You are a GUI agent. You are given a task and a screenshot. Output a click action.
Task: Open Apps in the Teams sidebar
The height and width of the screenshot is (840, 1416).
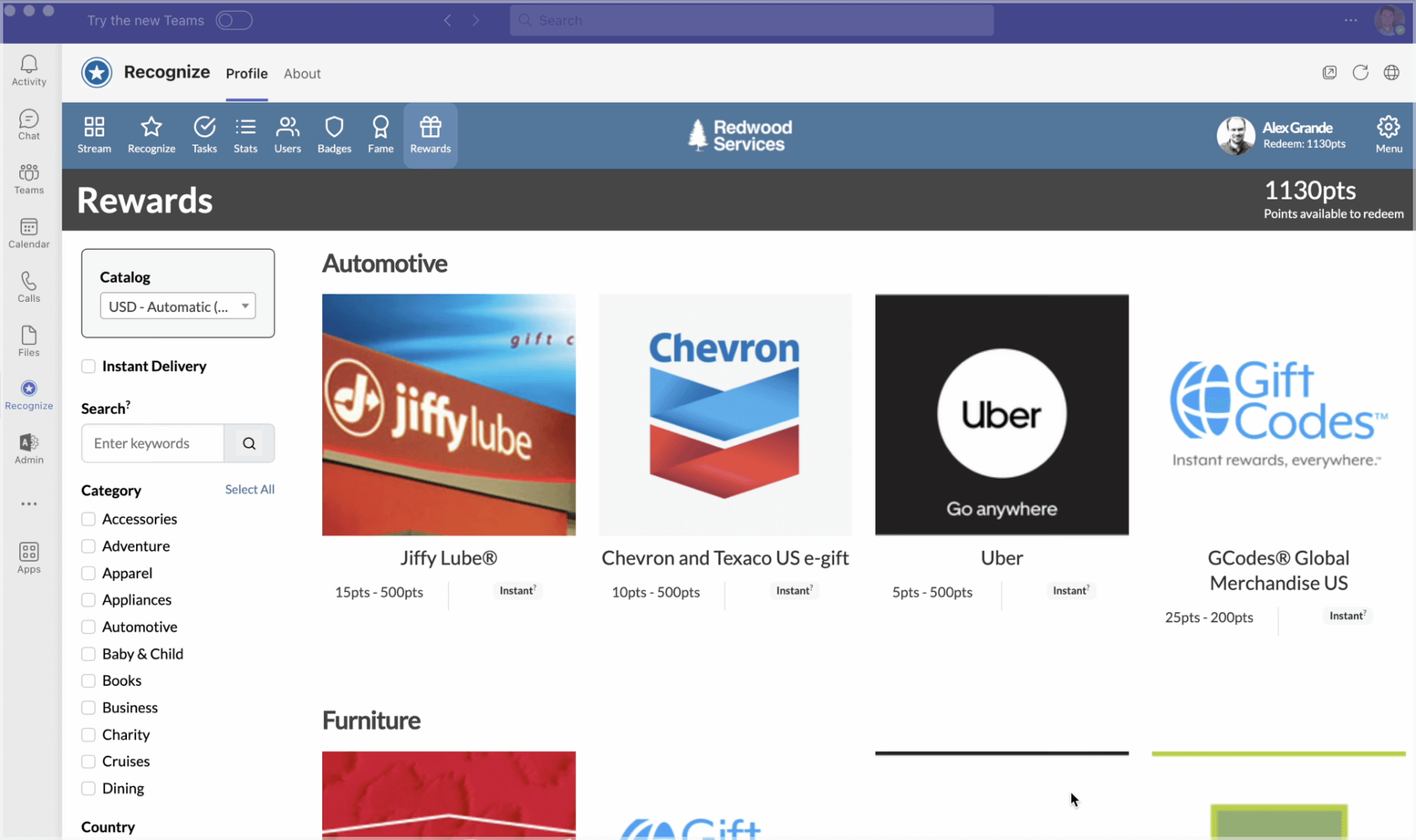coord(29,557)
